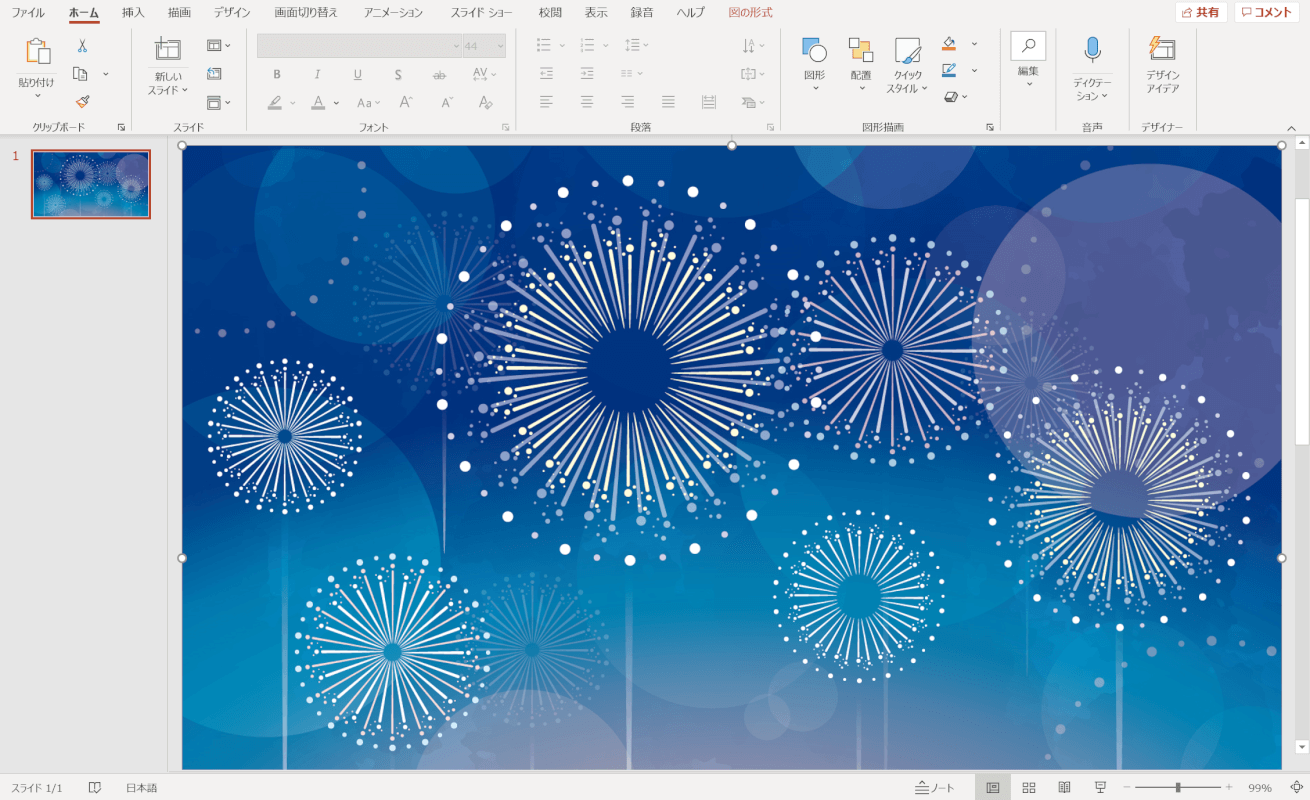Start Slide Show from status bar
The height and width of the screenshot is (800, 1310).
pyautogui.click(x=1100, y=788)
